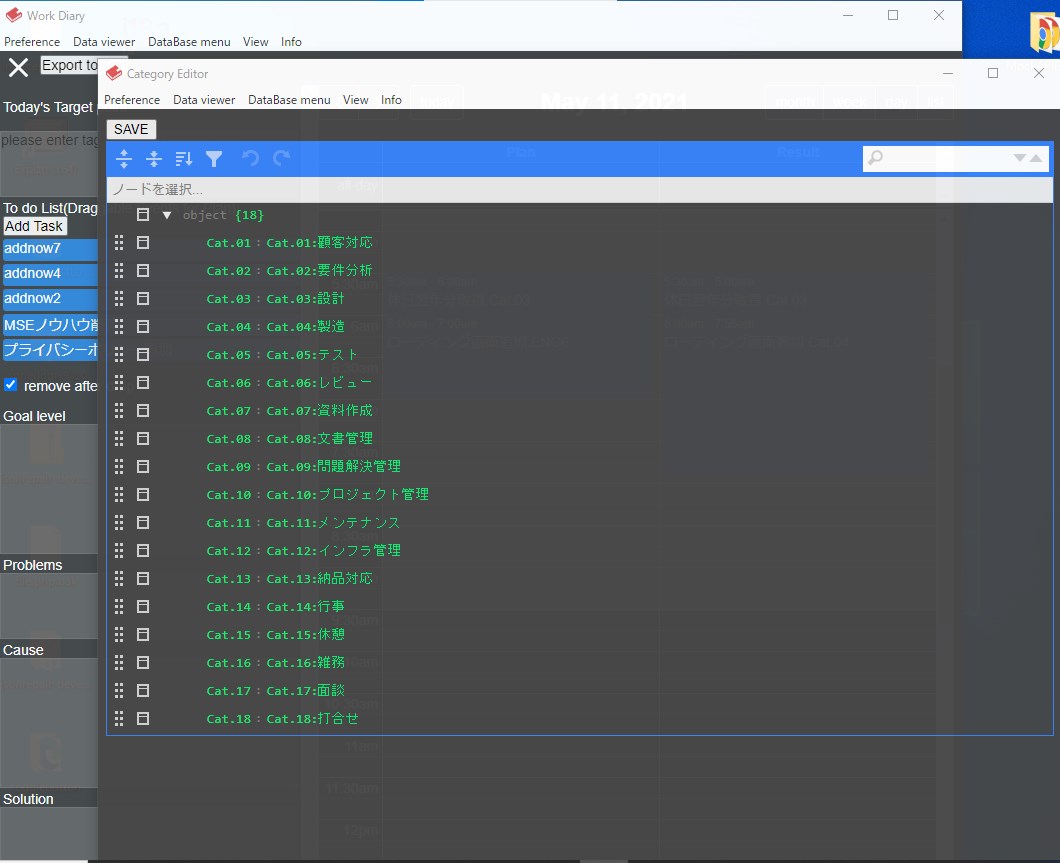The height and width of the screenshot is (863, 1060).
Task: Edit the Cat.01:顧客対応 value
Action: [x=320, y=243]
